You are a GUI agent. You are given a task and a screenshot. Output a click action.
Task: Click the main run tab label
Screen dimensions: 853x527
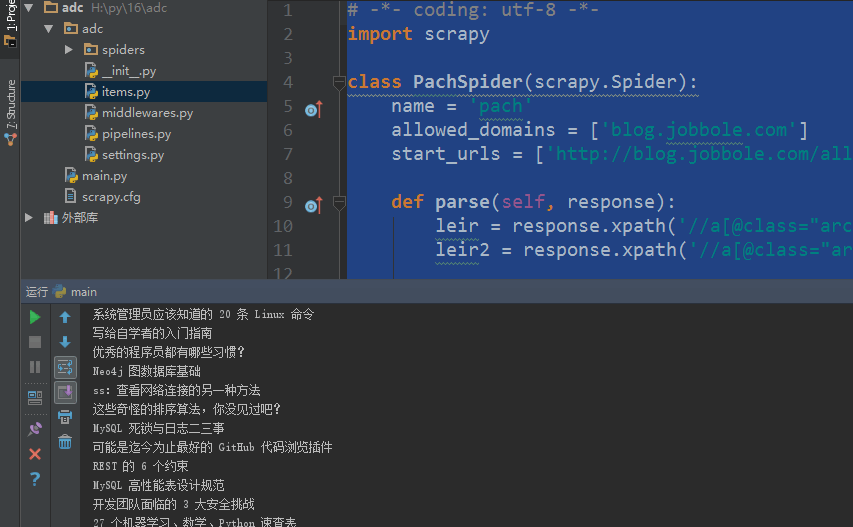click(83, 292)
